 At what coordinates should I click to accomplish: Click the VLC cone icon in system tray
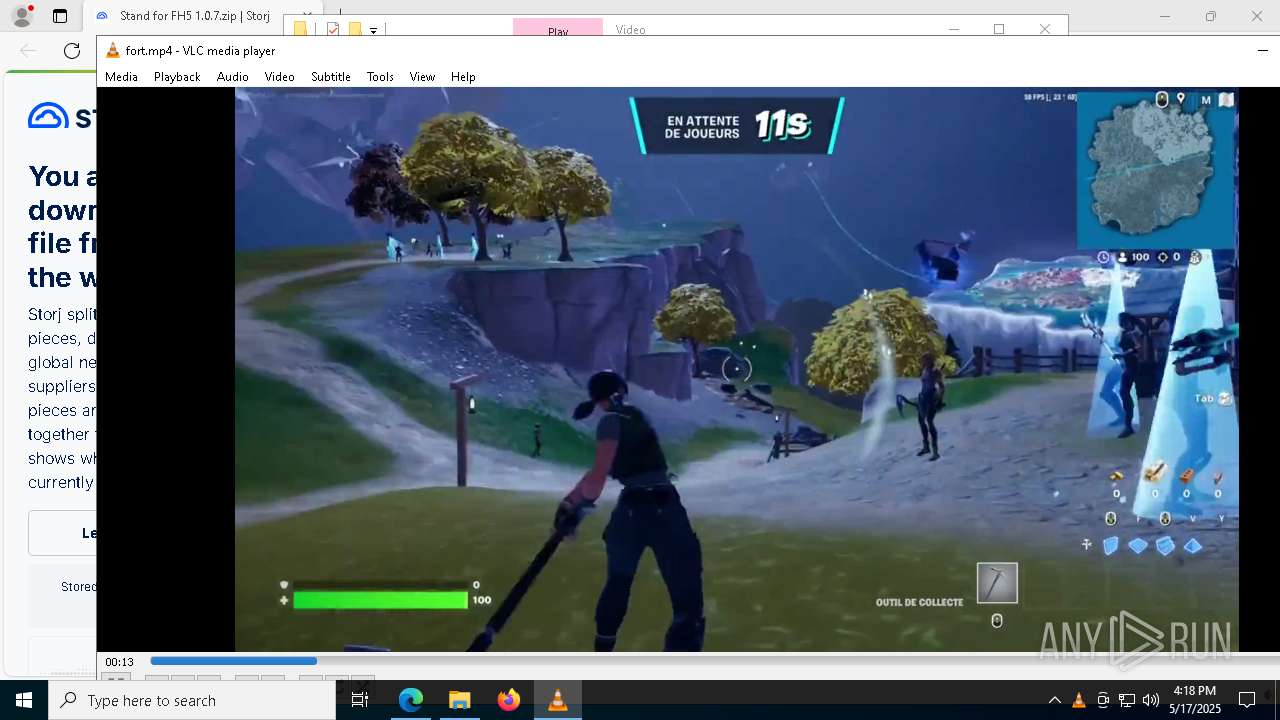pyautogui.click(x=1079, y=700)
